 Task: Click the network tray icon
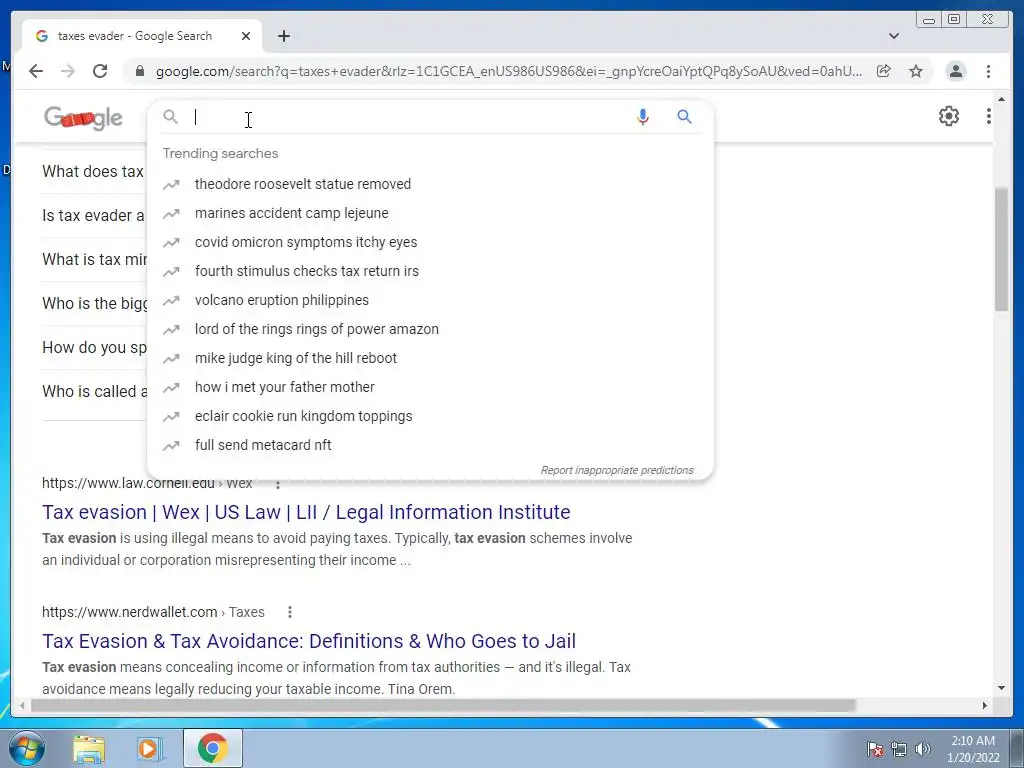[x=899, y=749]
